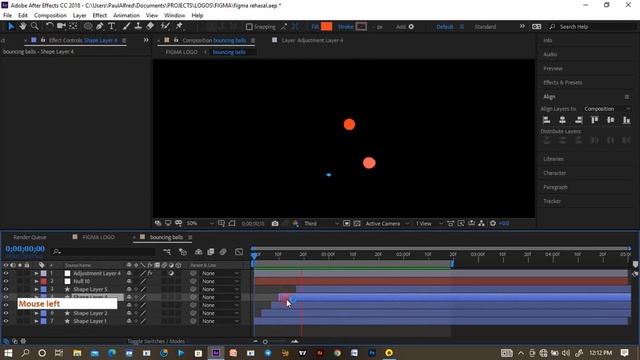Open the Animation menu

pos(126,16)
